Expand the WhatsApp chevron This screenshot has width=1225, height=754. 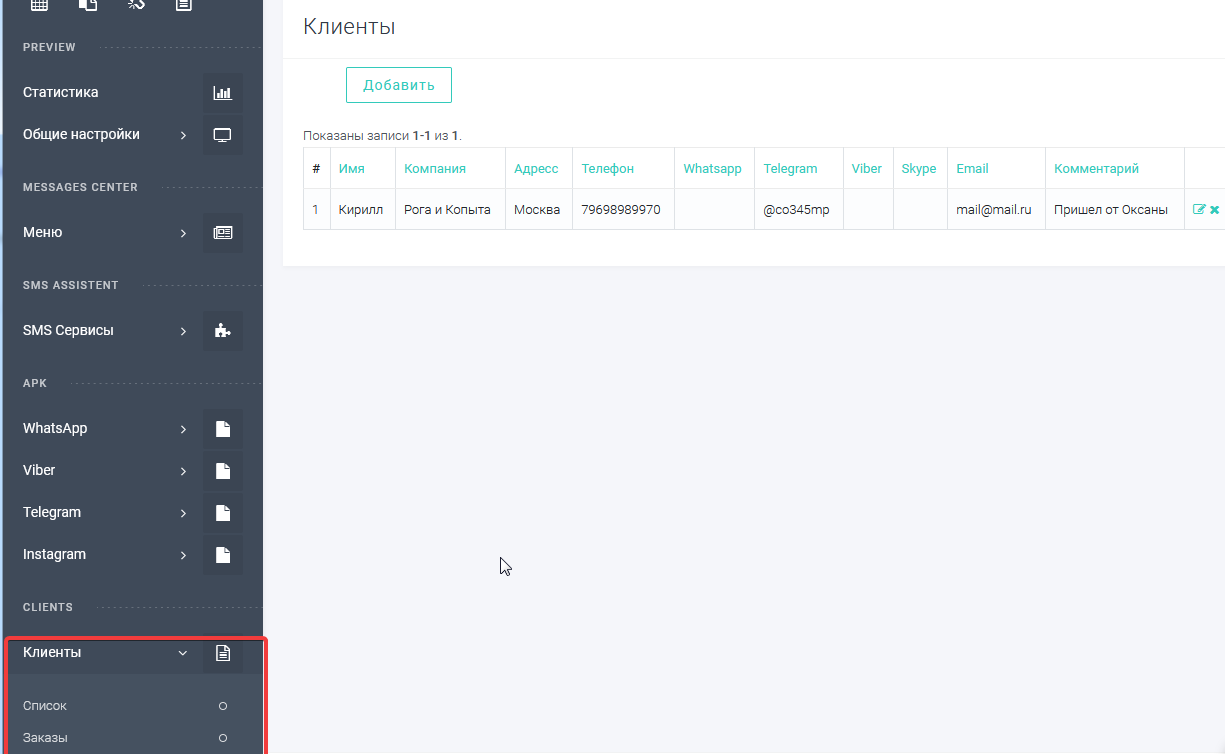(183, 429)
